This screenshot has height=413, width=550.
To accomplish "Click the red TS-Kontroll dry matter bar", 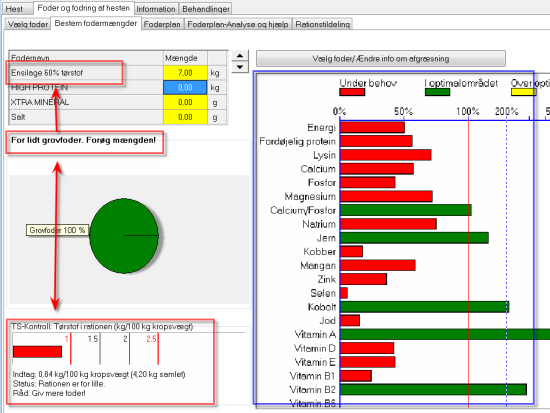I will [37, 352].
